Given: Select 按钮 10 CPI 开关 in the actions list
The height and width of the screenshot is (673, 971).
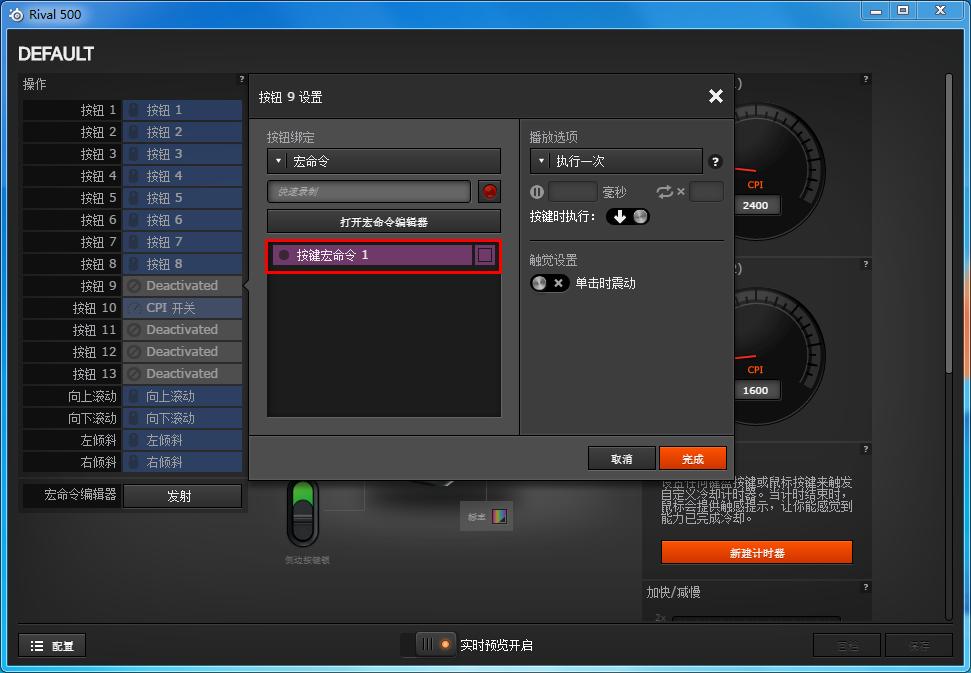Looking at the screenshot, I should click(x=181, y=308).
